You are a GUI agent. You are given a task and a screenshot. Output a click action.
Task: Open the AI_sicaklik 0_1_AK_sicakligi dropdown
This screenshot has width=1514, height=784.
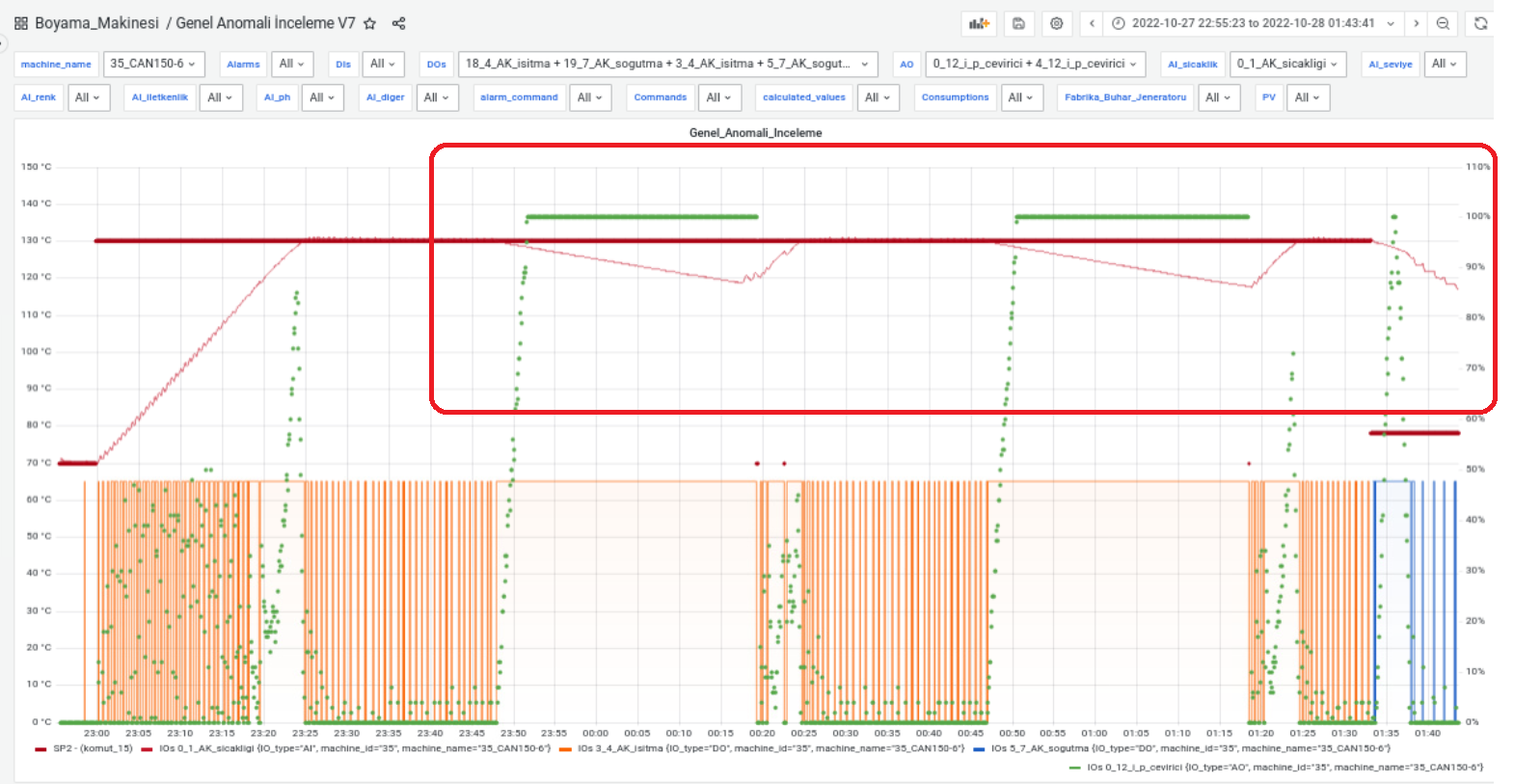[x=1287, y=64]
